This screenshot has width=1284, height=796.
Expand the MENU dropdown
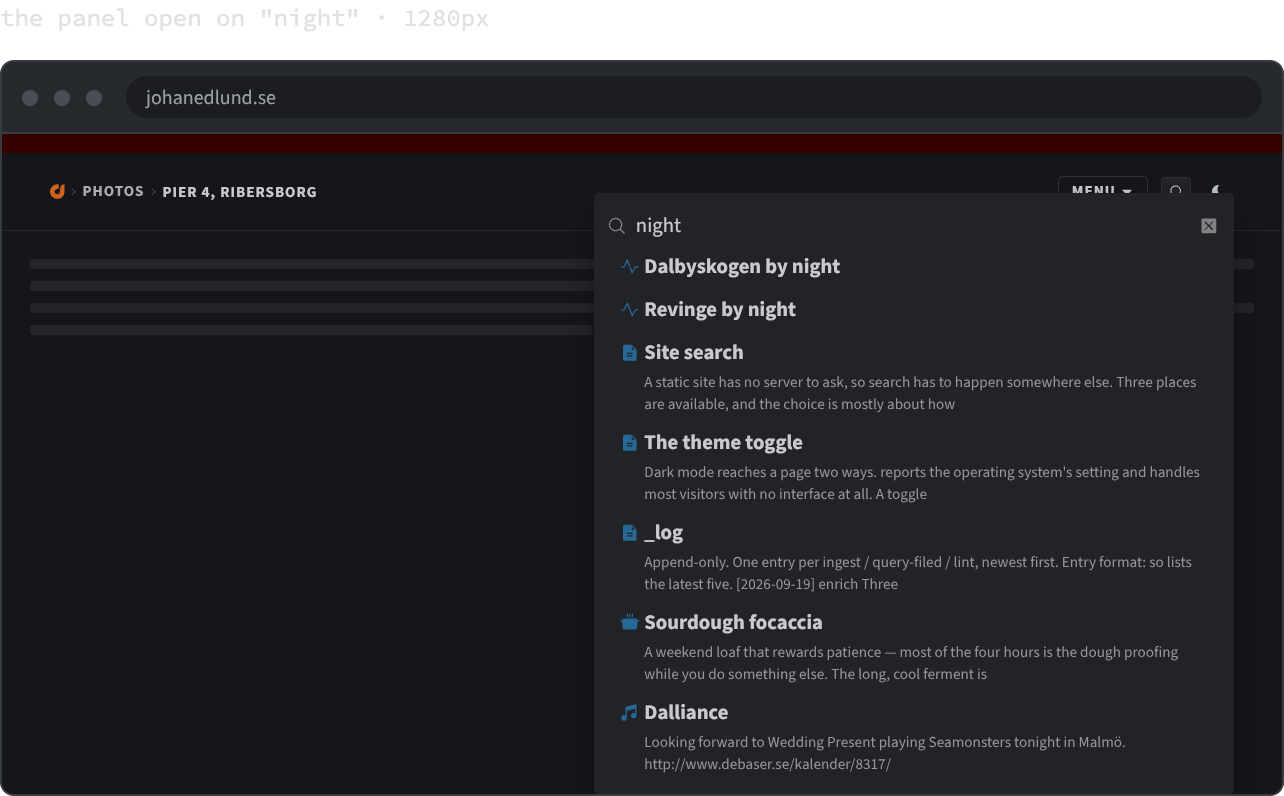(1102, 186)
